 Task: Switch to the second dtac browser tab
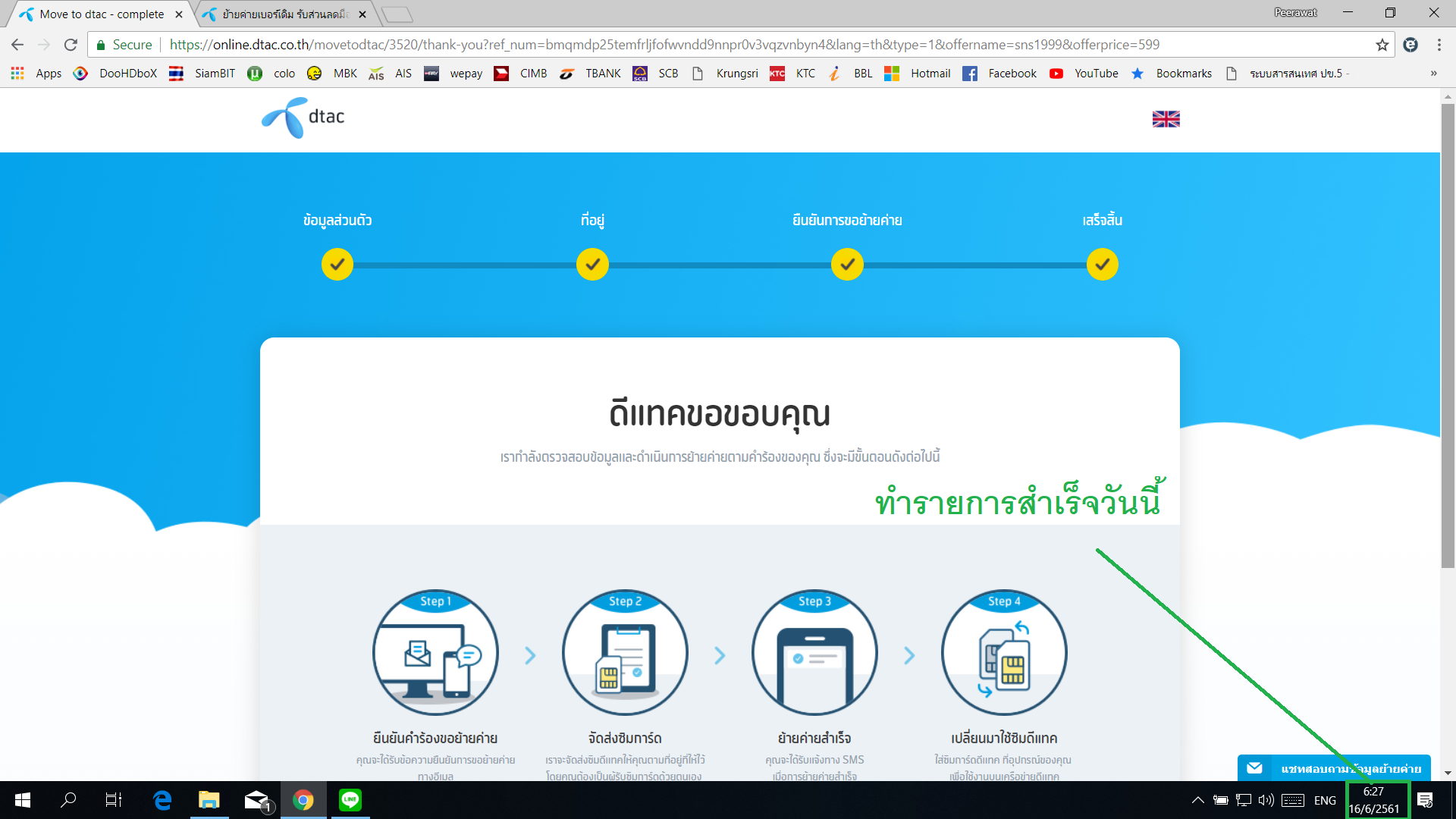pyautogui.click(x=284, y=14)
